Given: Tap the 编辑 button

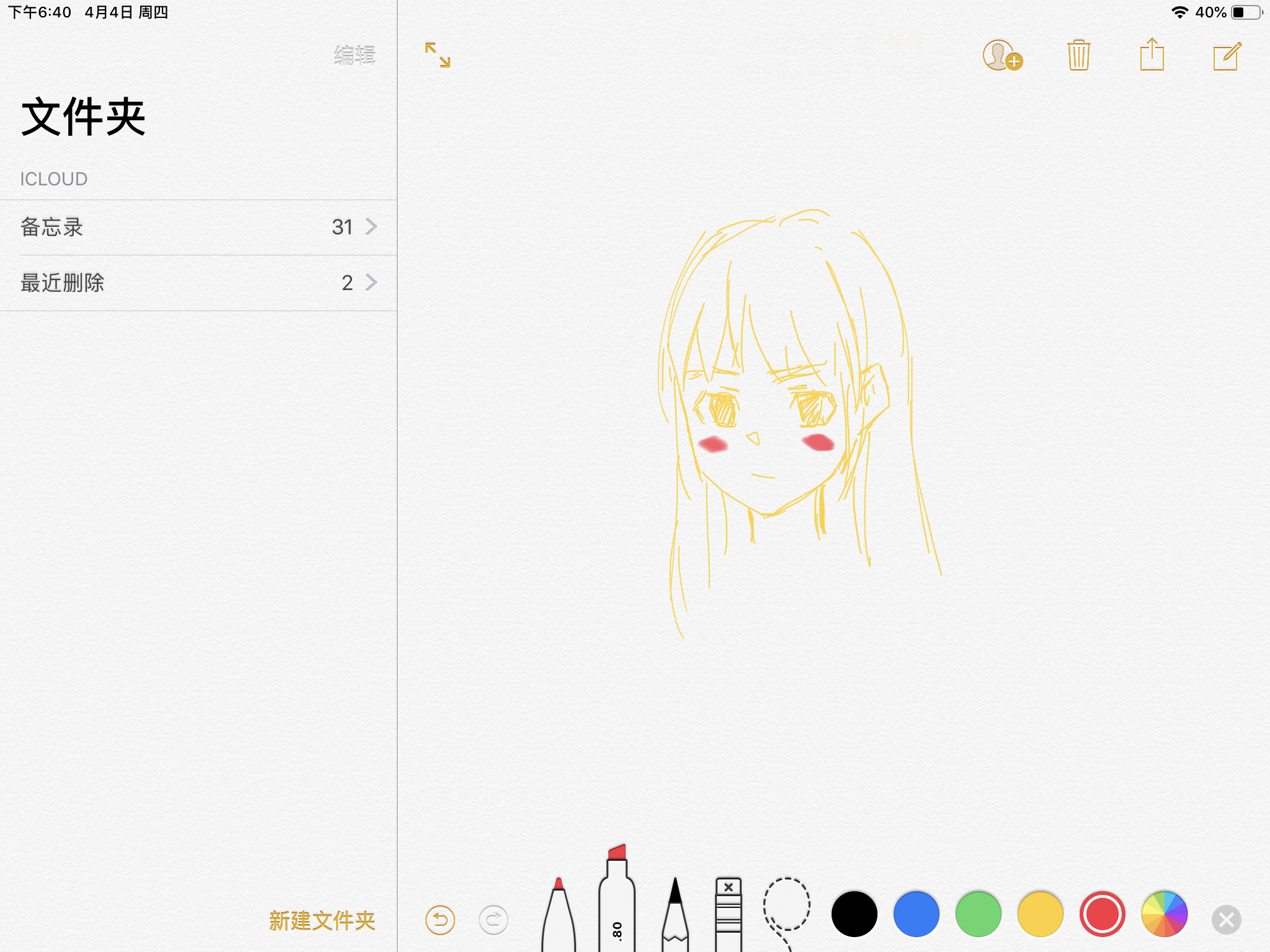Looking at the screenshot, I should point(354,56).
